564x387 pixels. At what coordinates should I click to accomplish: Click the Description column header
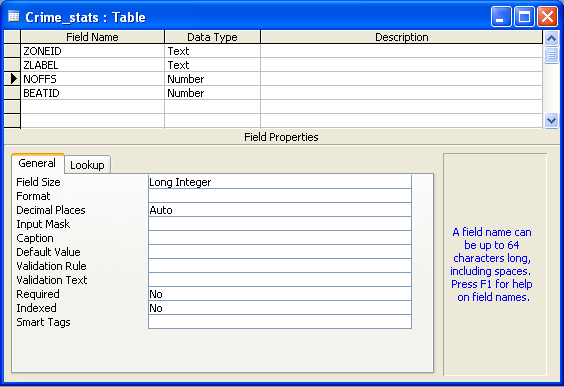(401, 37)
